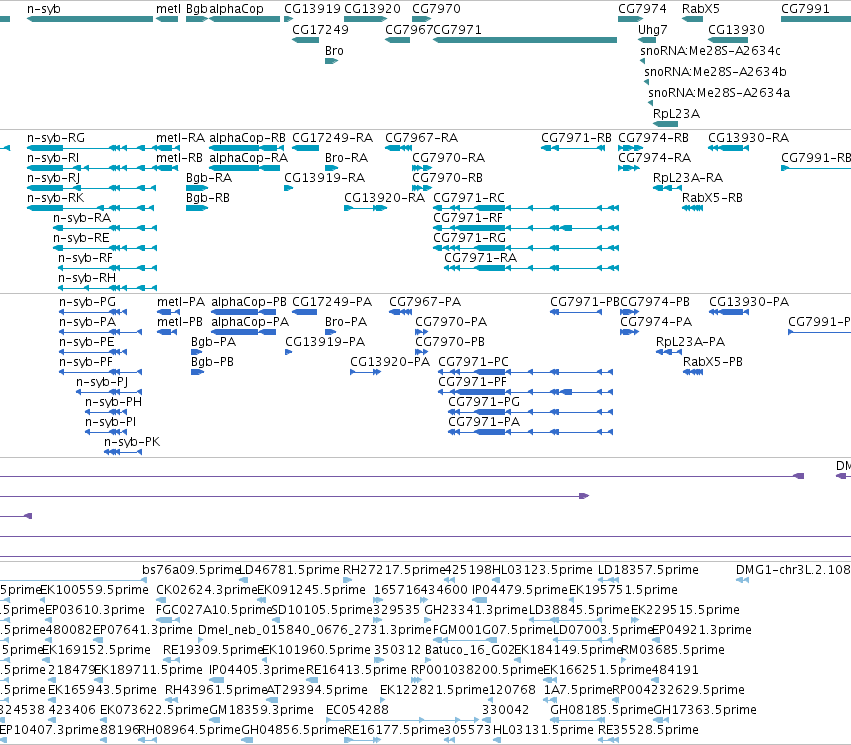Open protein Bgb-PB label
The width and height of the screenshot is (851, 745).
click(212, 362)
